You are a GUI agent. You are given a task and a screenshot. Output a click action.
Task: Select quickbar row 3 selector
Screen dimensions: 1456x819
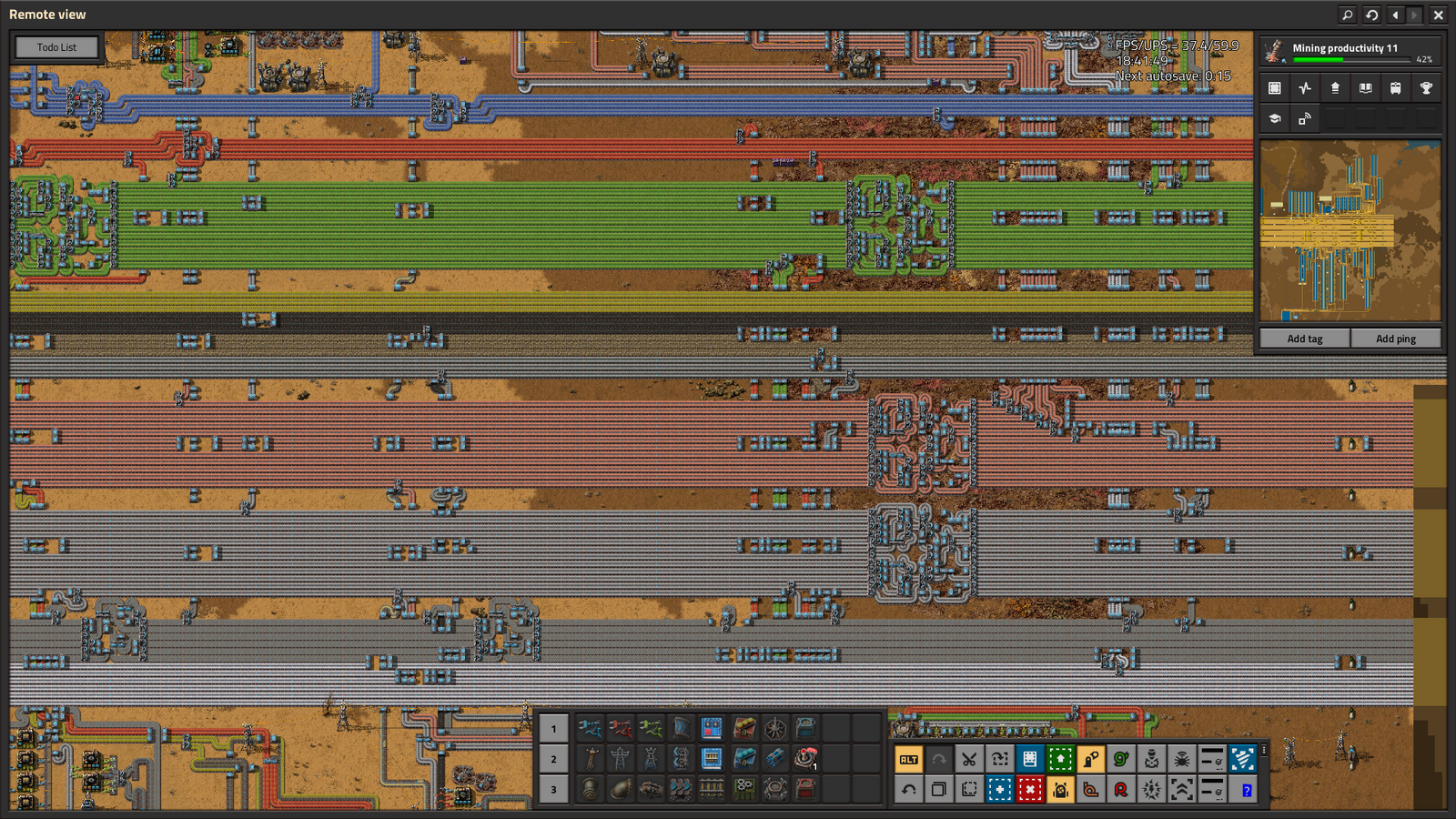pyautogui.click(x=553, y=789)
